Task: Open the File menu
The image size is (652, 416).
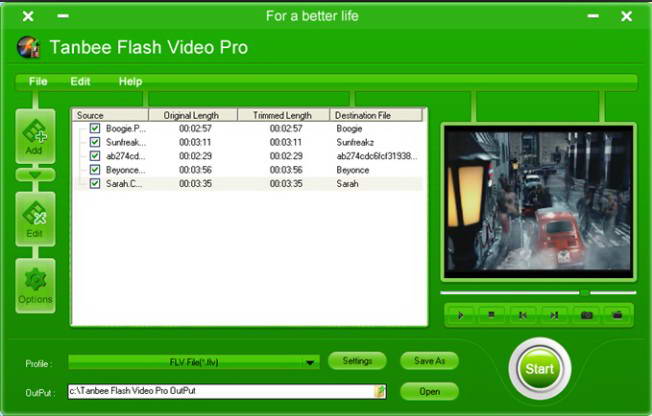Action: click(x=38, y=81)
